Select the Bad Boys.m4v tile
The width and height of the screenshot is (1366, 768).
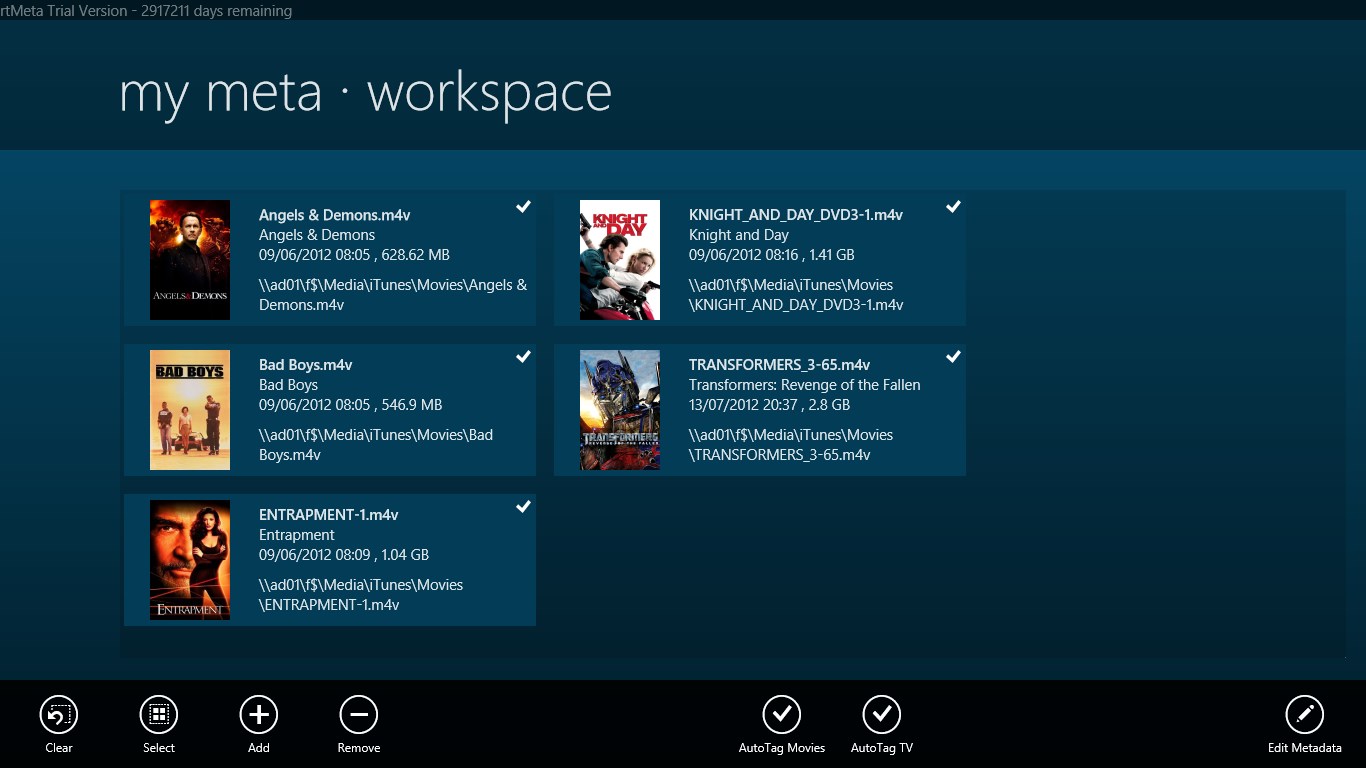(x=330, y=410)
